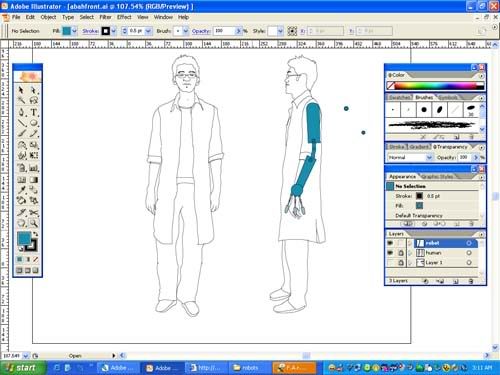Open the Effect menu
Viewport: 500px width, 375px height.
[124, 17]
